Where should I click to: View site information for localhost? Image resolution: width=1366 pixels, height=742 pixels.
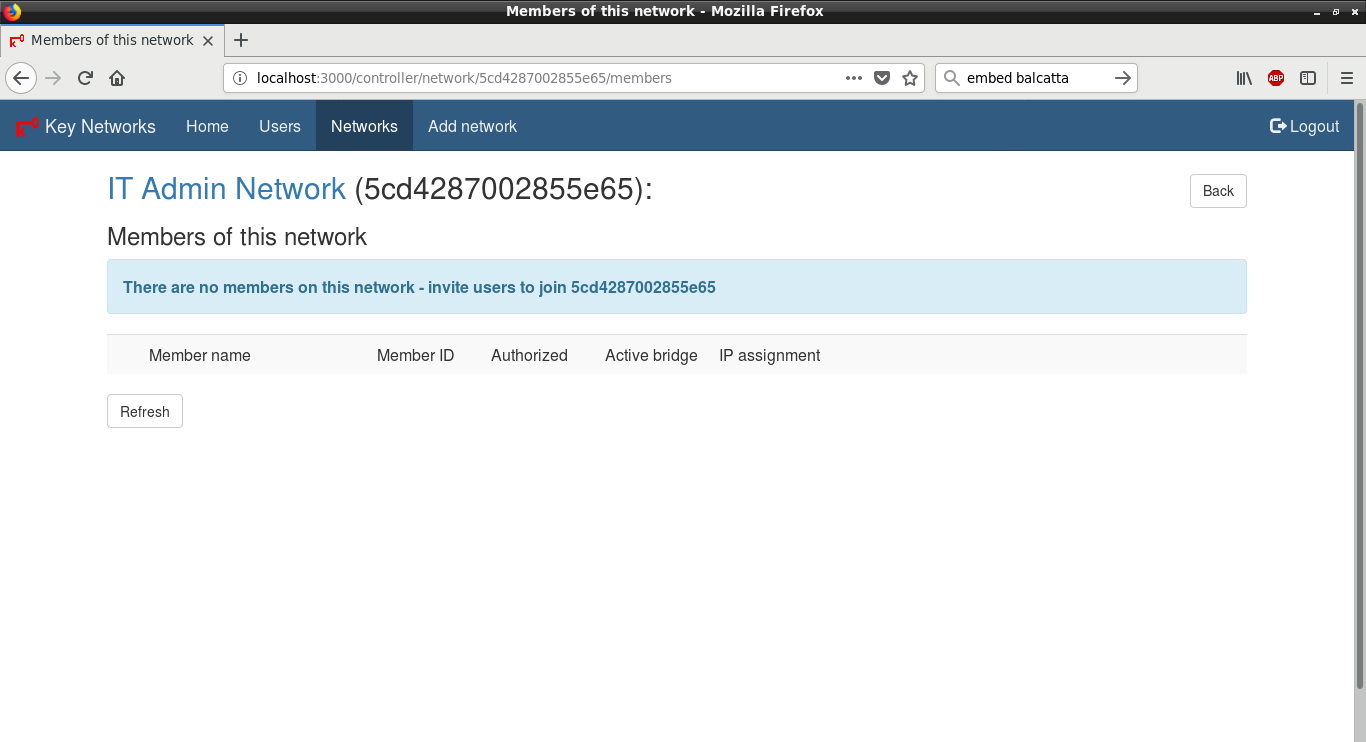tap(239, 78)
